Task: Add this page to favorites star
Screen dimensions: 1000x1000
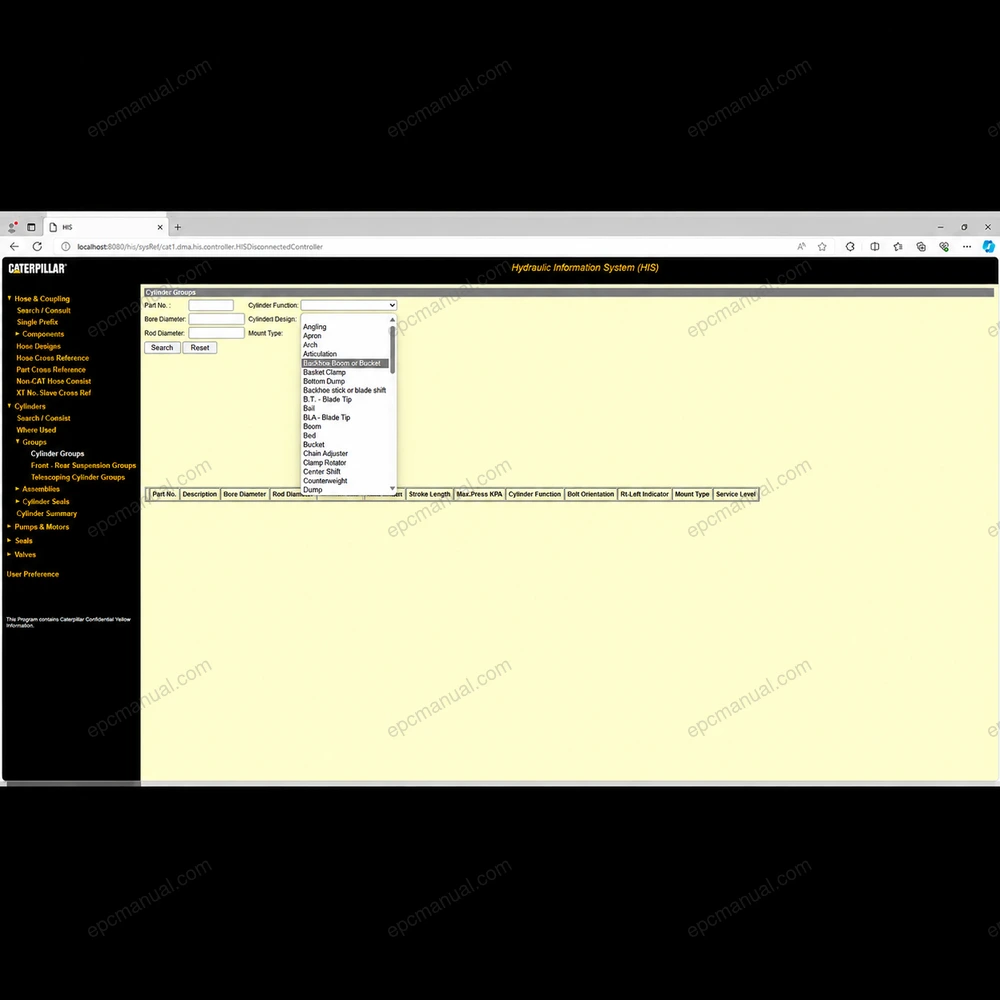Action: pos(822,247)
